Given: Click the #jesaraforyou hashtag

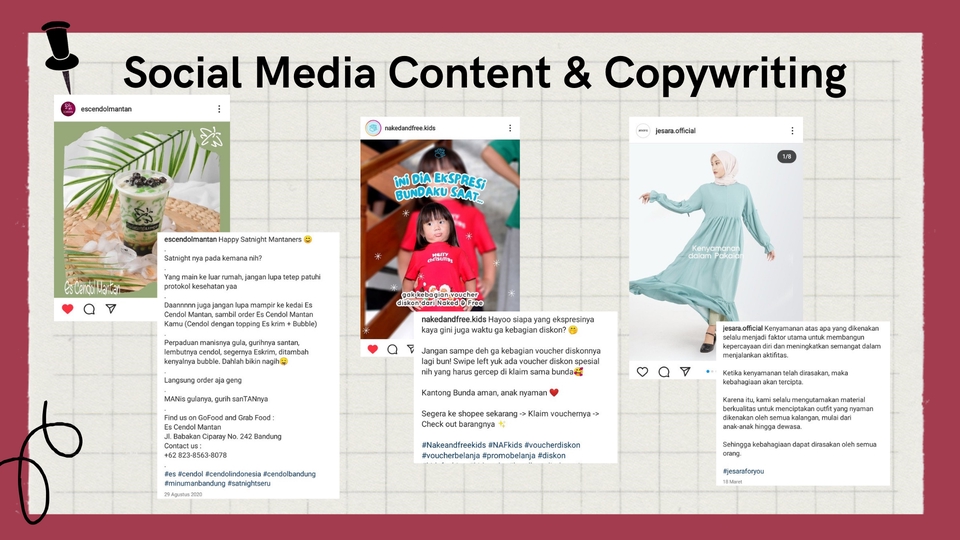Looking at the screenshot, I should click(743, 471).
